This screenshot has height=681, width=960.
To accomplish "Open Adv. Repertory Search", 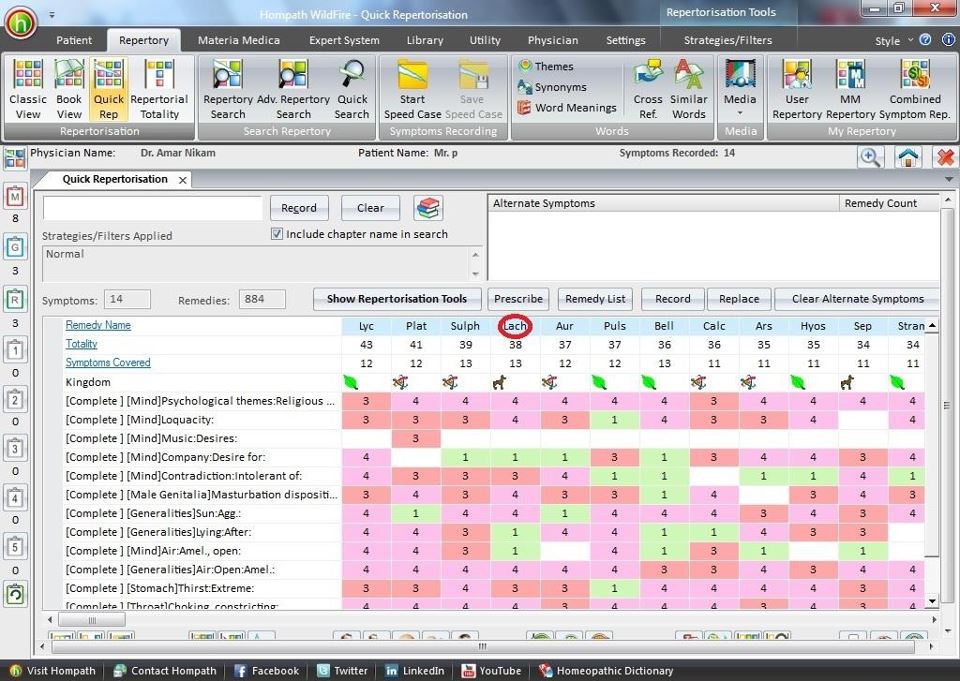I will [x=293, y=89].
